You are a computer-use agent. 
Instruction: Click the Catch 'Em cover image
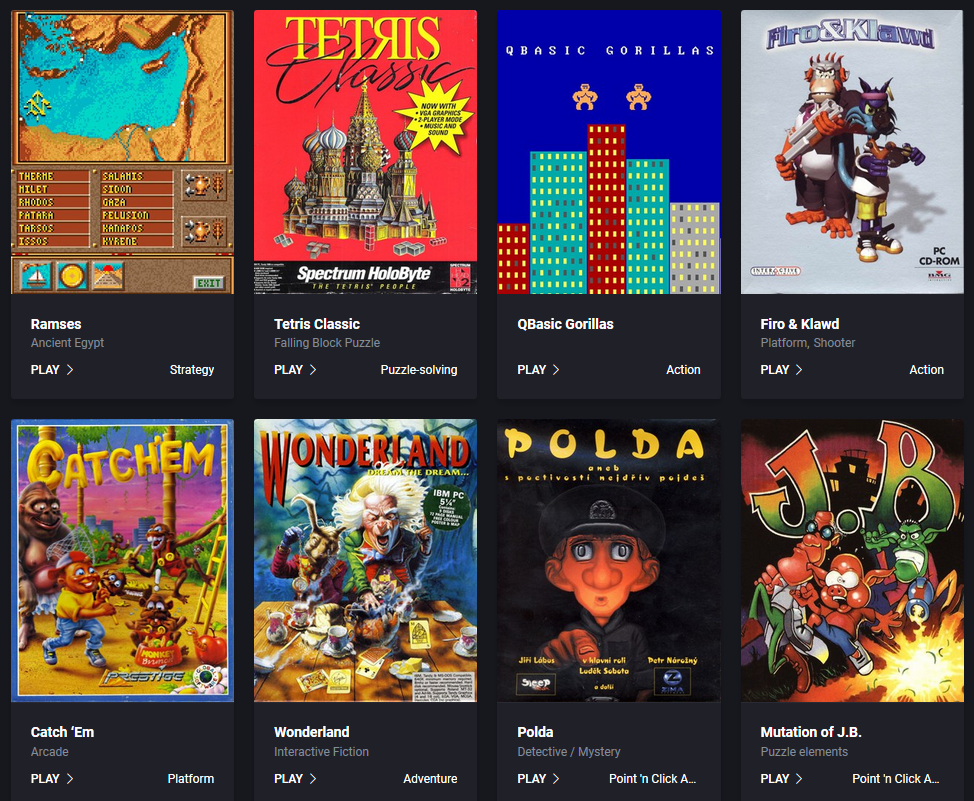click(122, 561)
